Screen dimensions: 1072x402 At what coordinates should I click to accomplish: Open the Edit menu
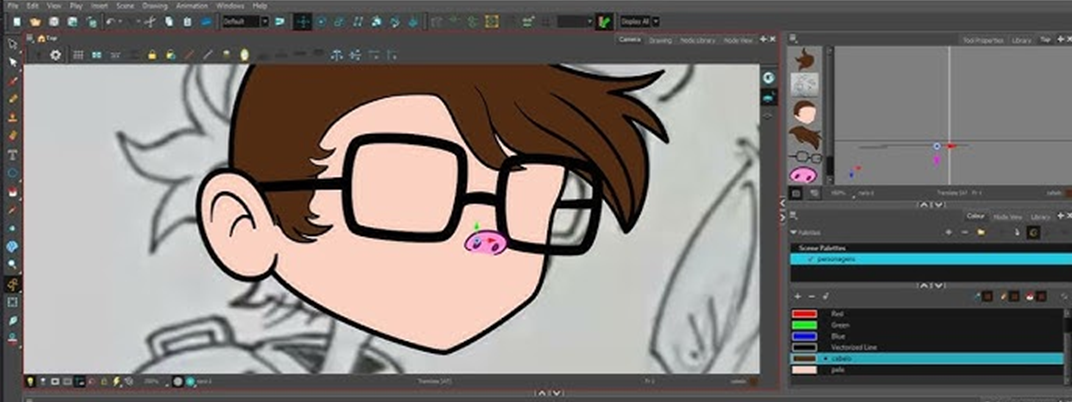tap(33, 5)
